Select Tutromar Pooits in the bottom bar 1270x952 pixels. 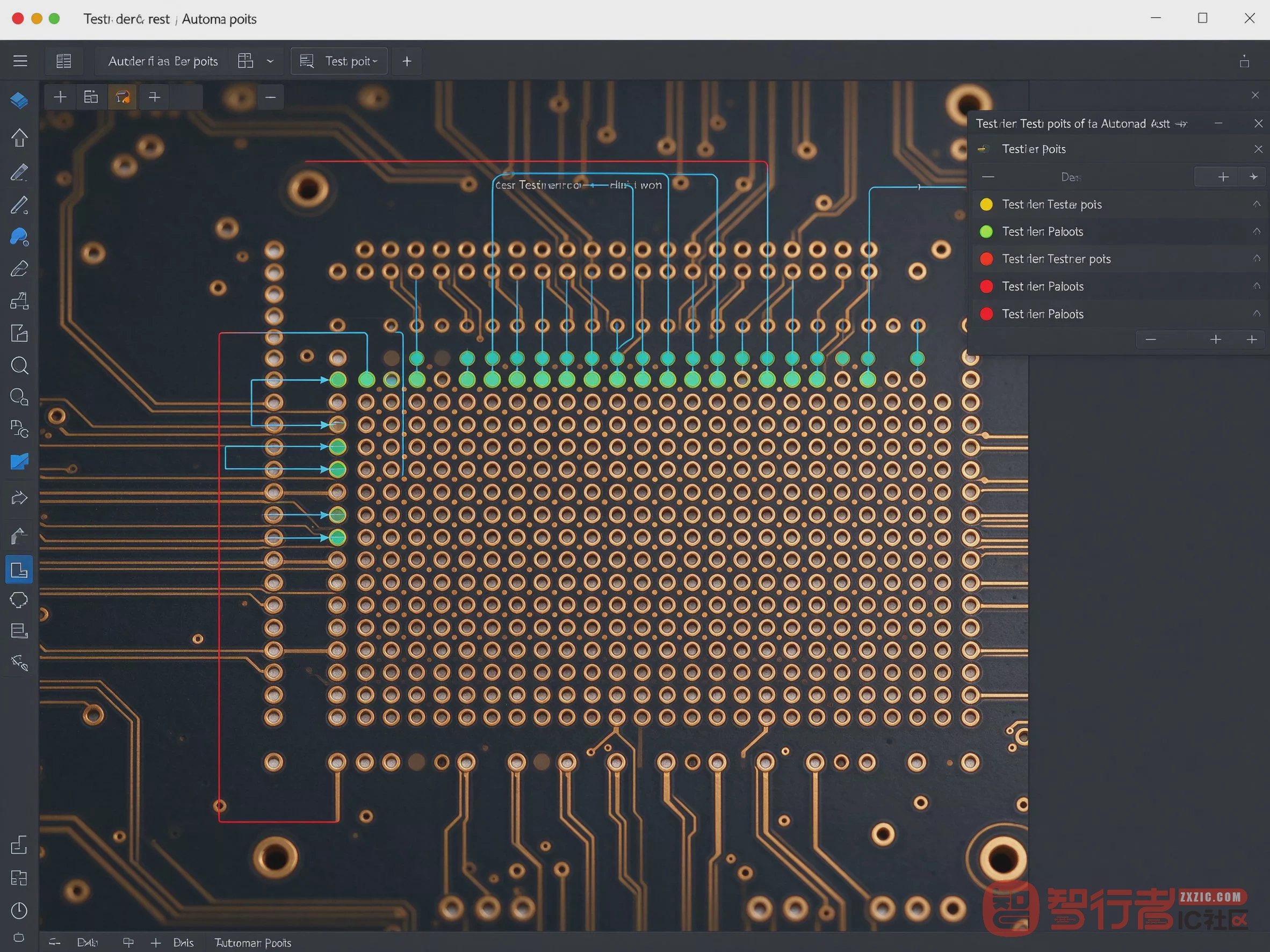pyautogui.click(x=252, y=943)
